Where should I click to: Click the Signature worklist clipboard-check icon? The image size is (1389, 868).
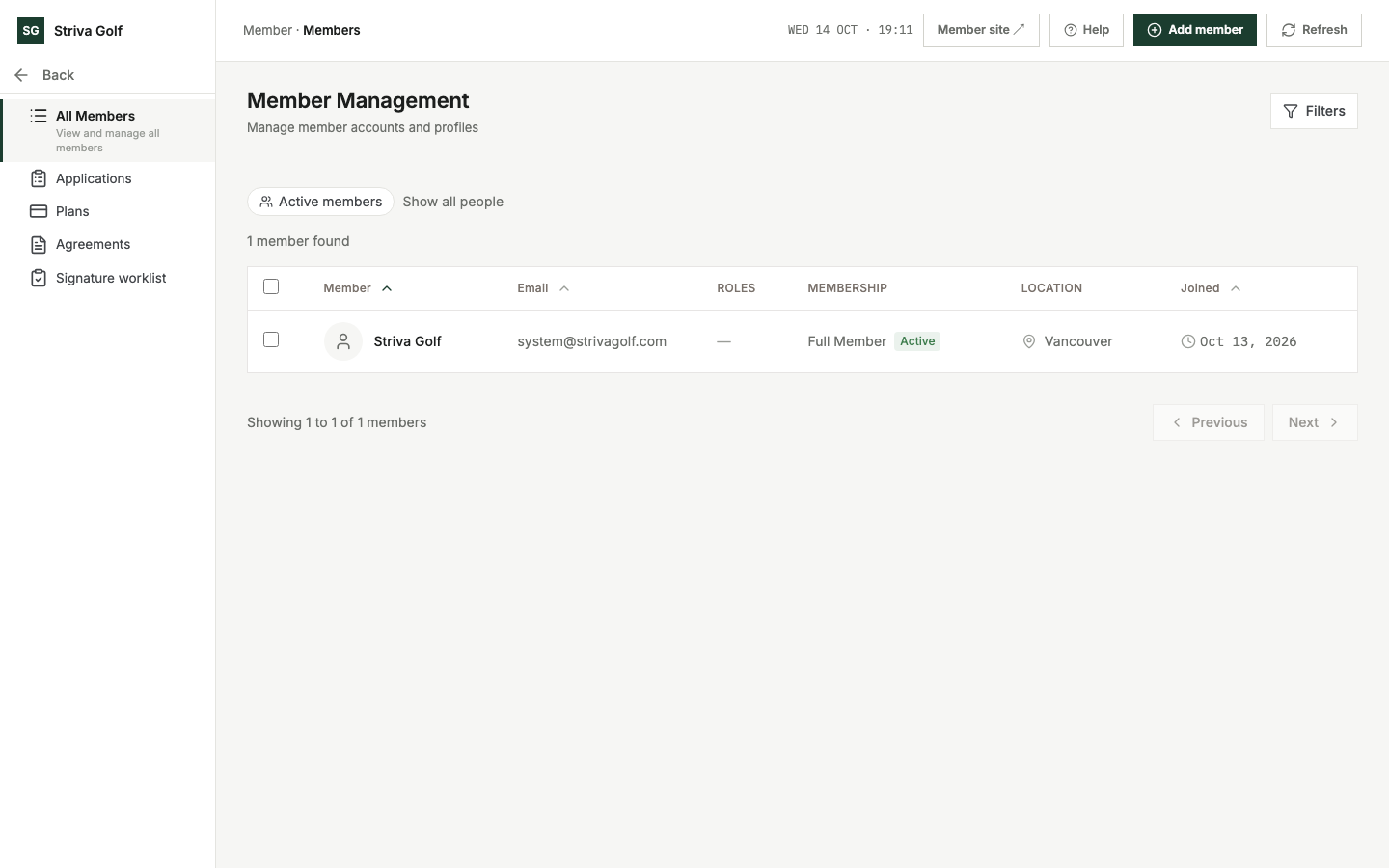coord(39,278)
